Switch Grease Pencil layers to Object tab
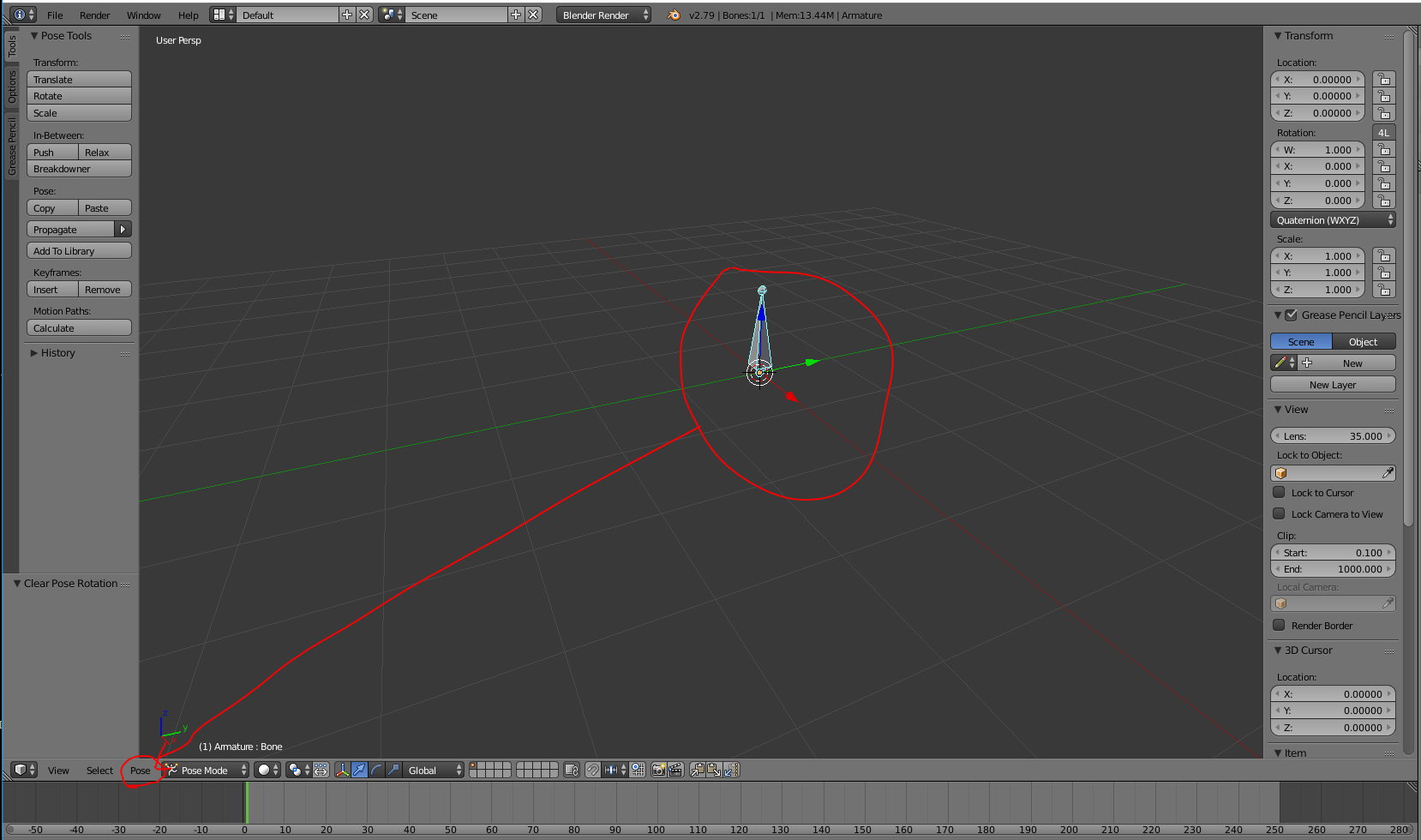Image resolution: width=1421 pixels, height=840 pixels. pos(1363,341)
